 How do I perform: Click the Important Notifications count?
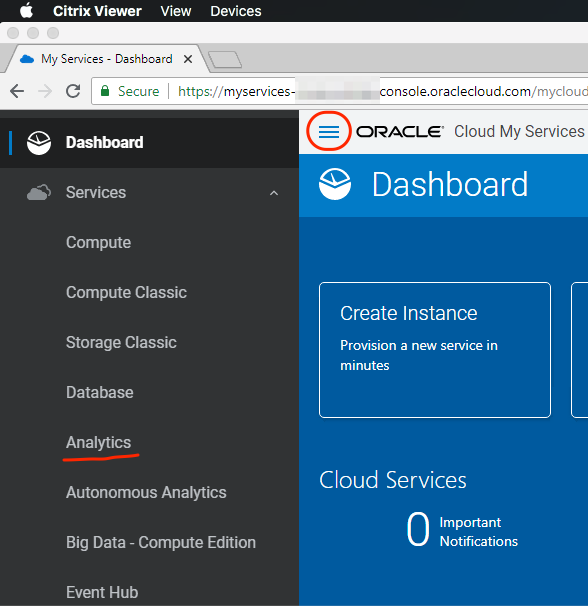point(418,529)
